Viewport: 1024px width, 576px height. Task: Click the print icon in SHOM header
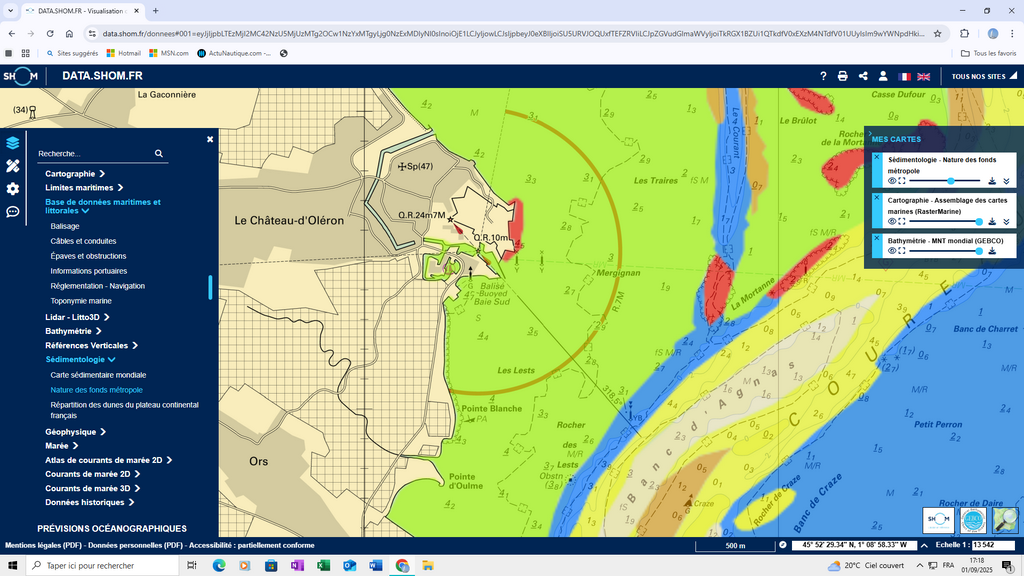pos(842,76)
